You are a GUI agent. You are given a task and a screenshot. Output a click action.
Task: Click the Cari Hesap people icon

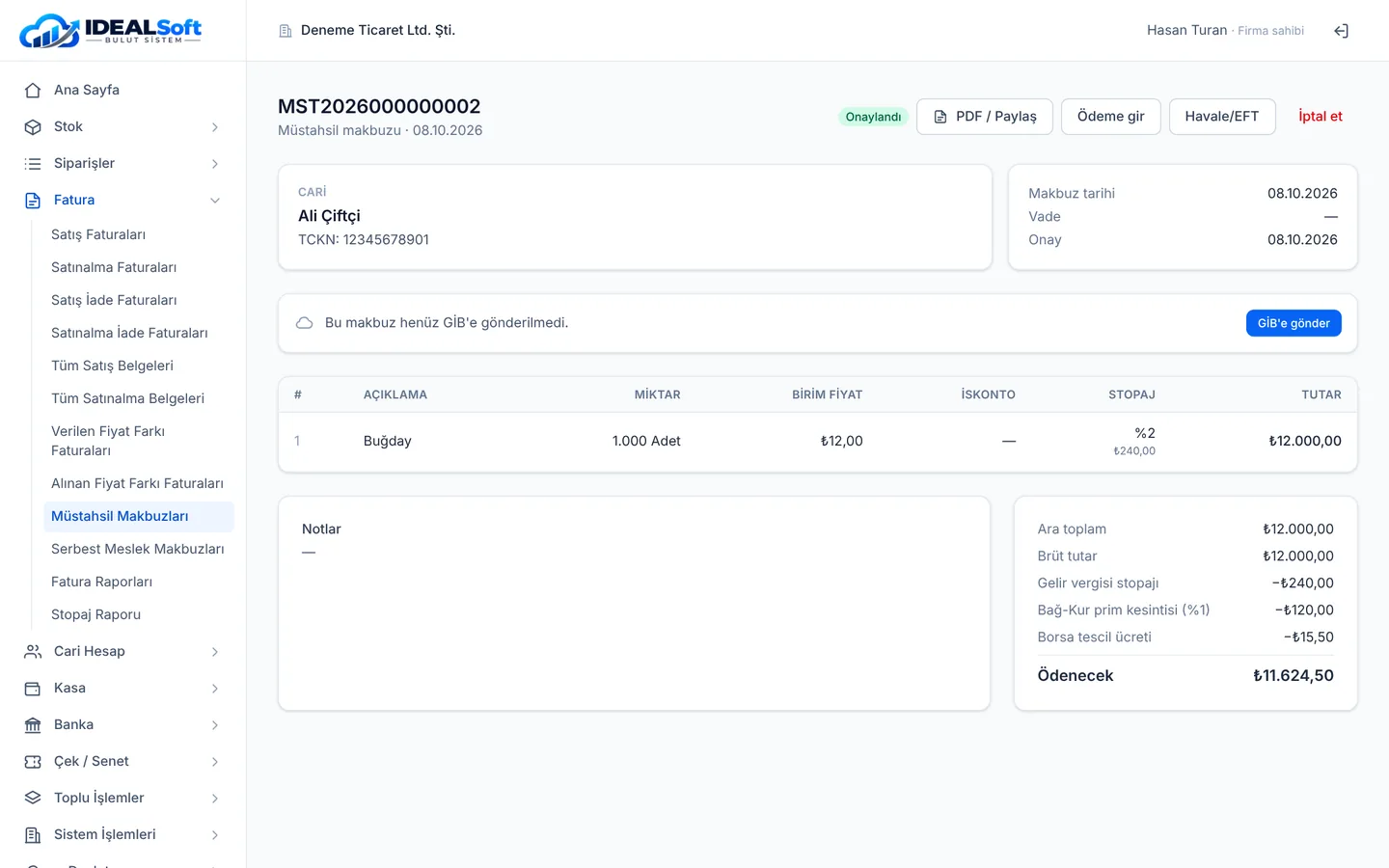point(33,651)
